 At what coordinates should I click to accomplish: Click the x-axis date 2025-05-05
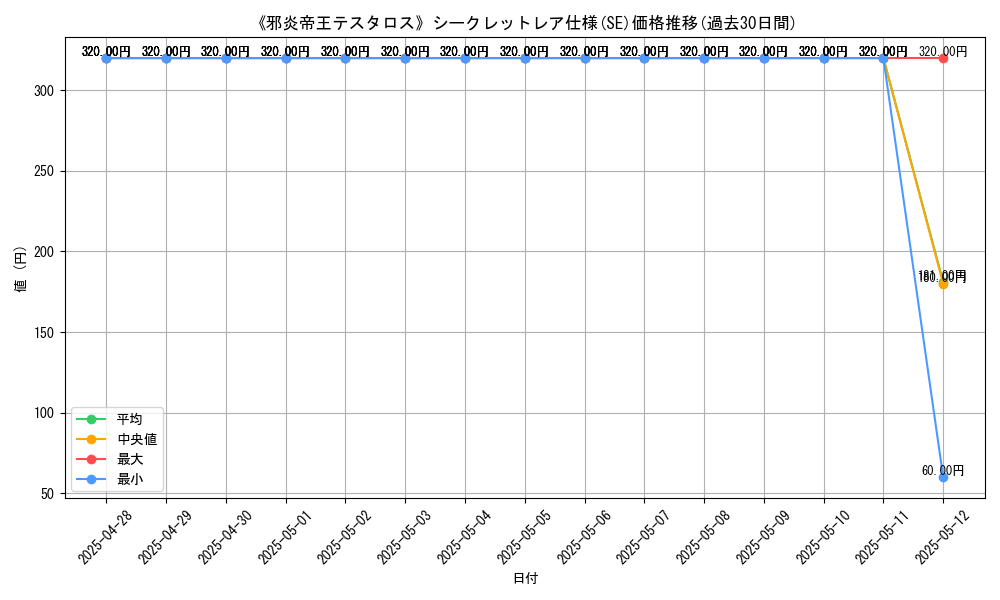pyautogui.click(x=524, y=537)
